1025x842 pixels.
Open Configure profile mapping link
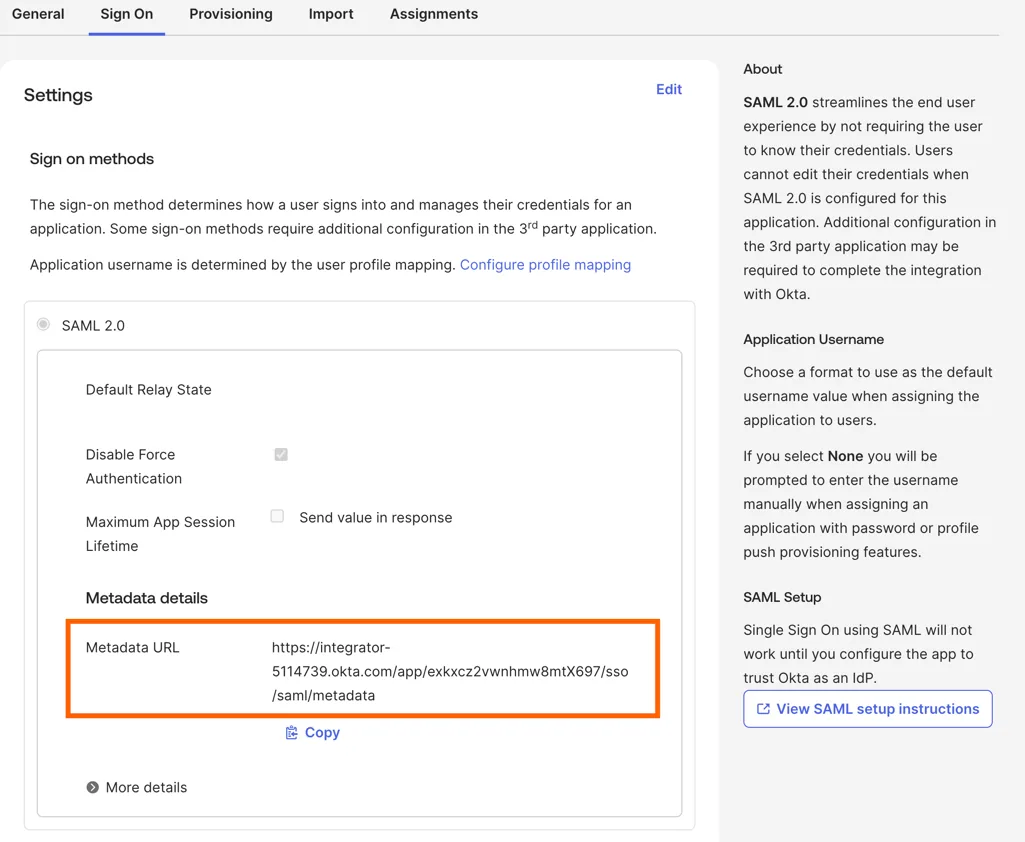pos(545,265)
